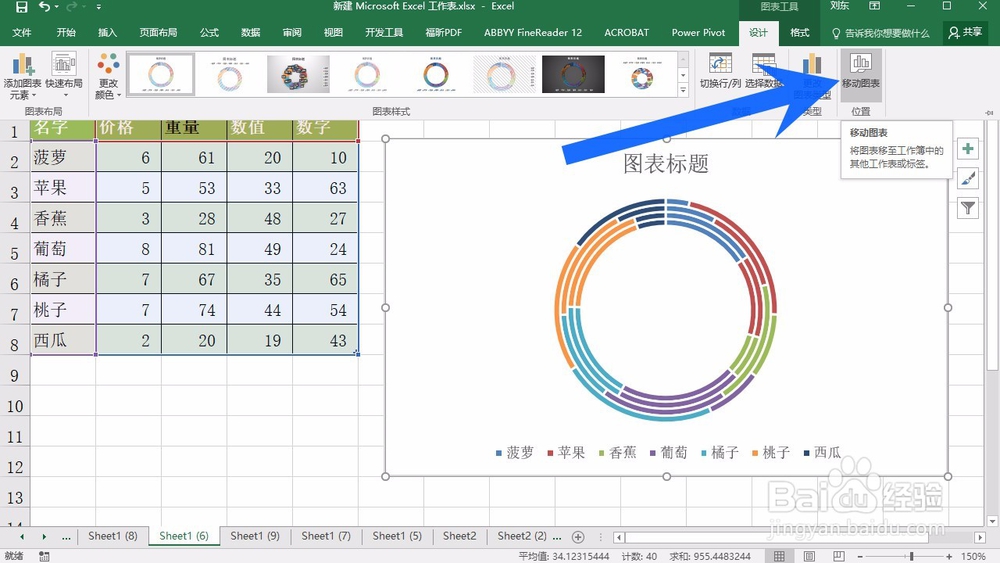Customize Quick Access Toolbar dropdown arrow

[98, 7]
